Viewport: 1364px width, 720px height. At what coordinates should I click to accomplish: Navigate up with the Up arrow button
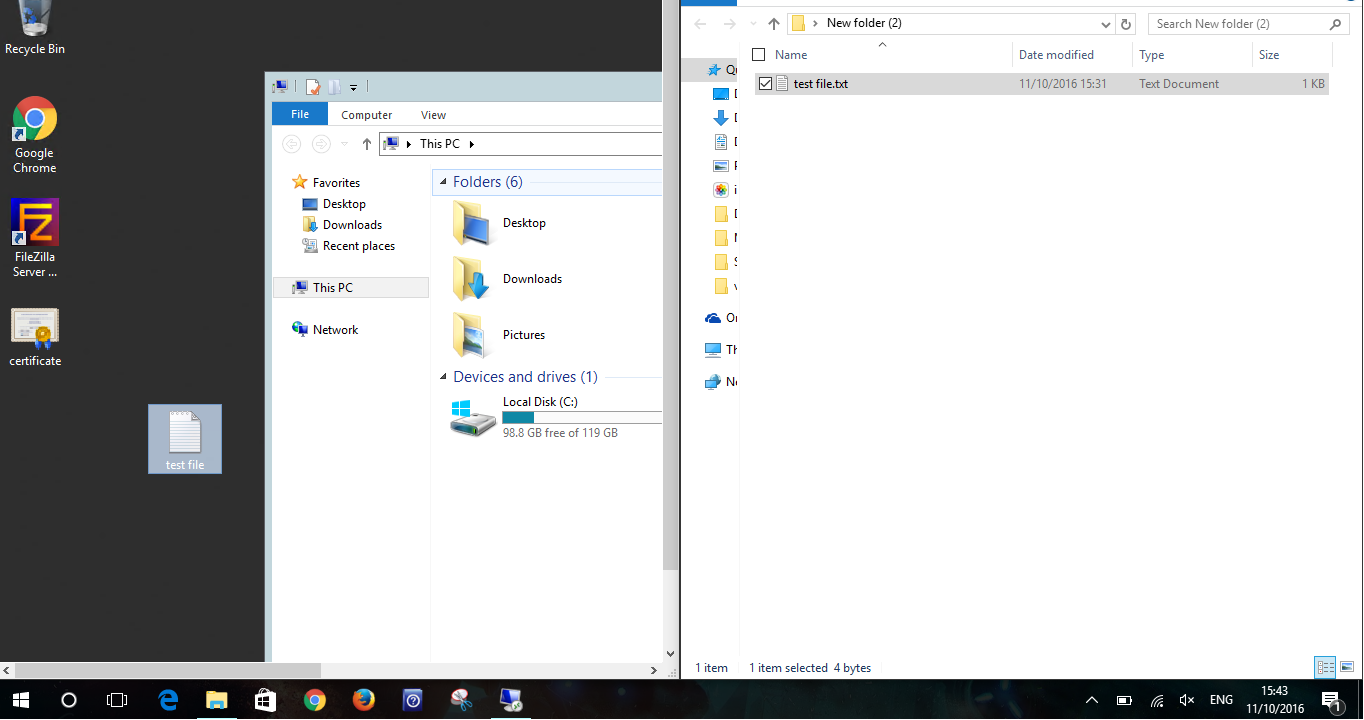(x=773, y=23)
